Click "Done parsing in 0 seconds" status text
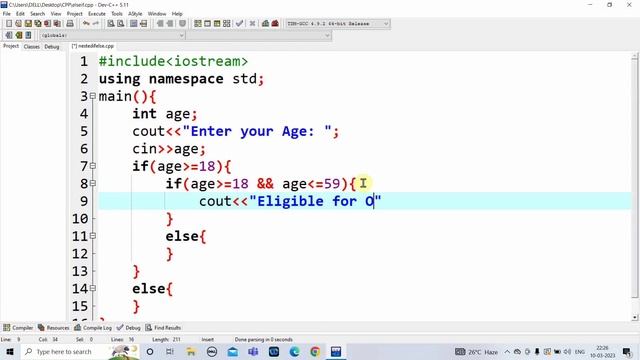Viewport: 640px width, 360px height. (264, 340)
